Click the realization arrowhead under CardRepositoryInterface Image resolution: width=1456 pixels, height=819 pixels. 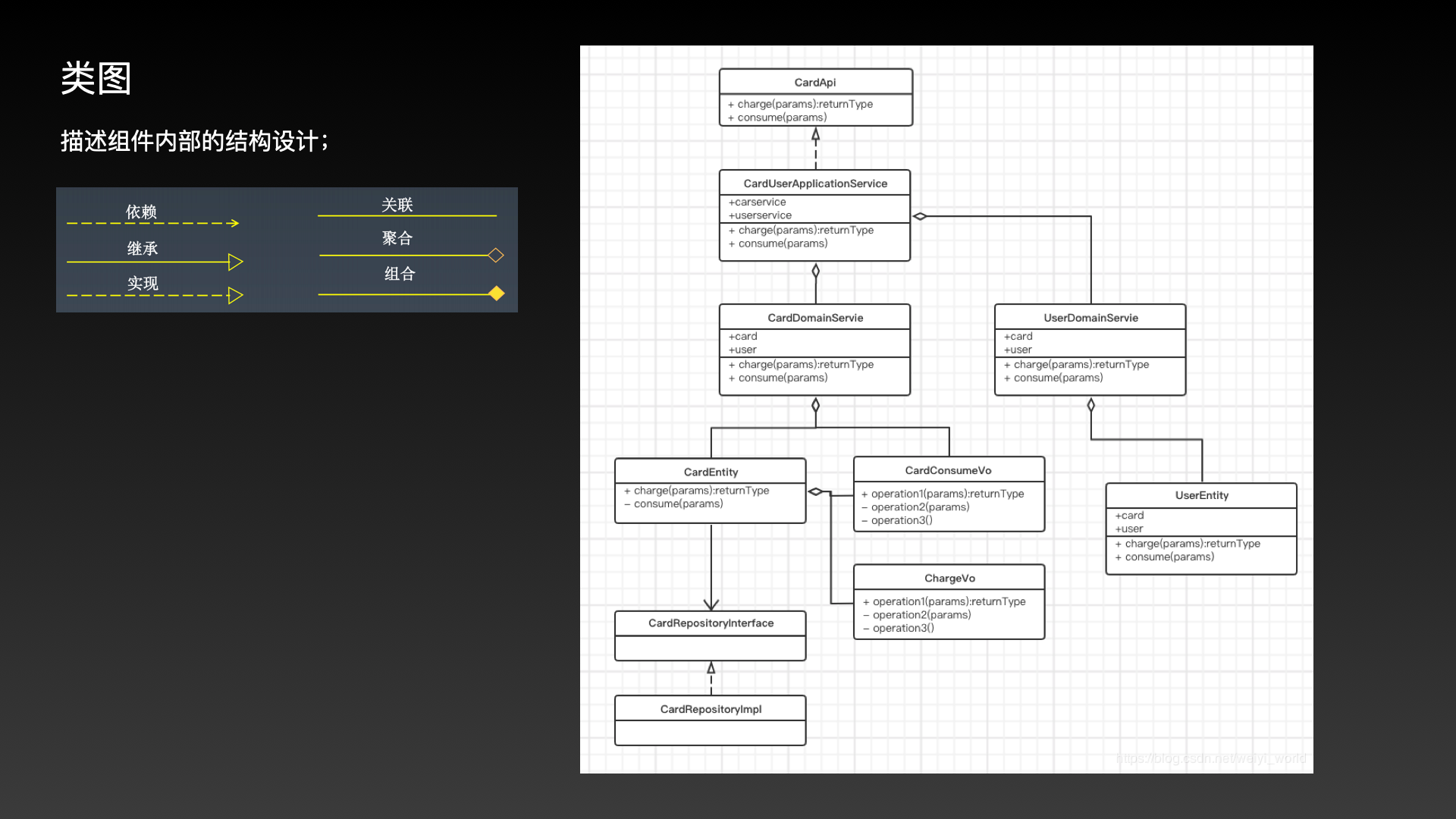[x=711, y=668]
